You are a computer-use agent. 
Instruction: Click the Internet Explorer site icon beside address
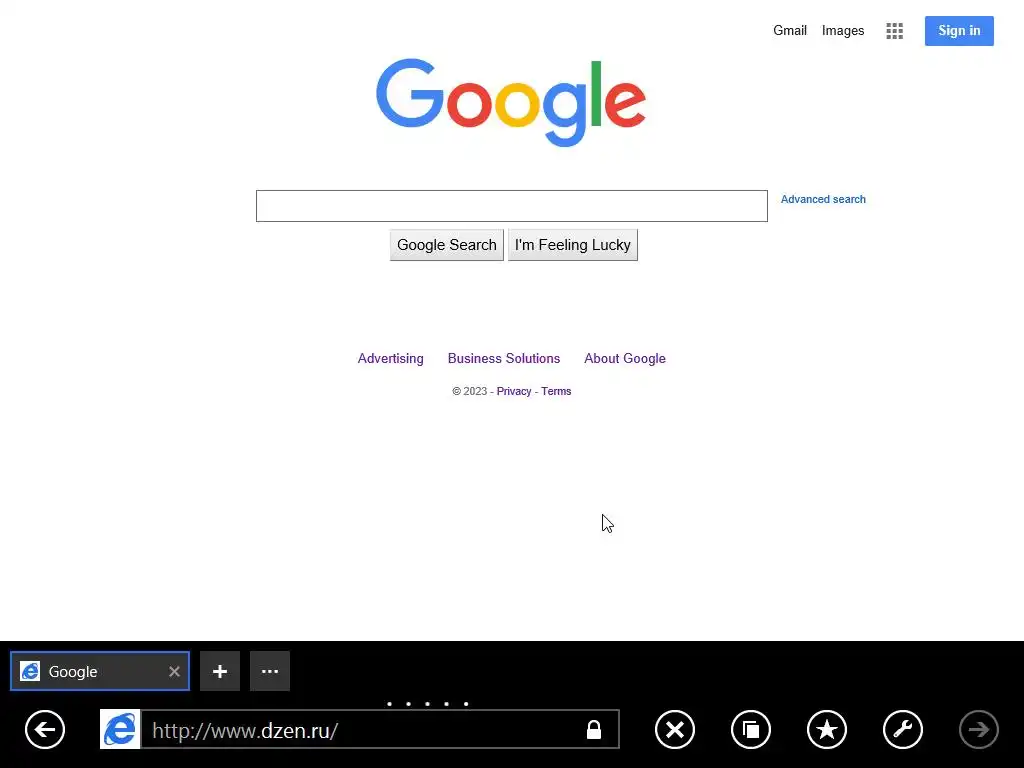(120, 729)
